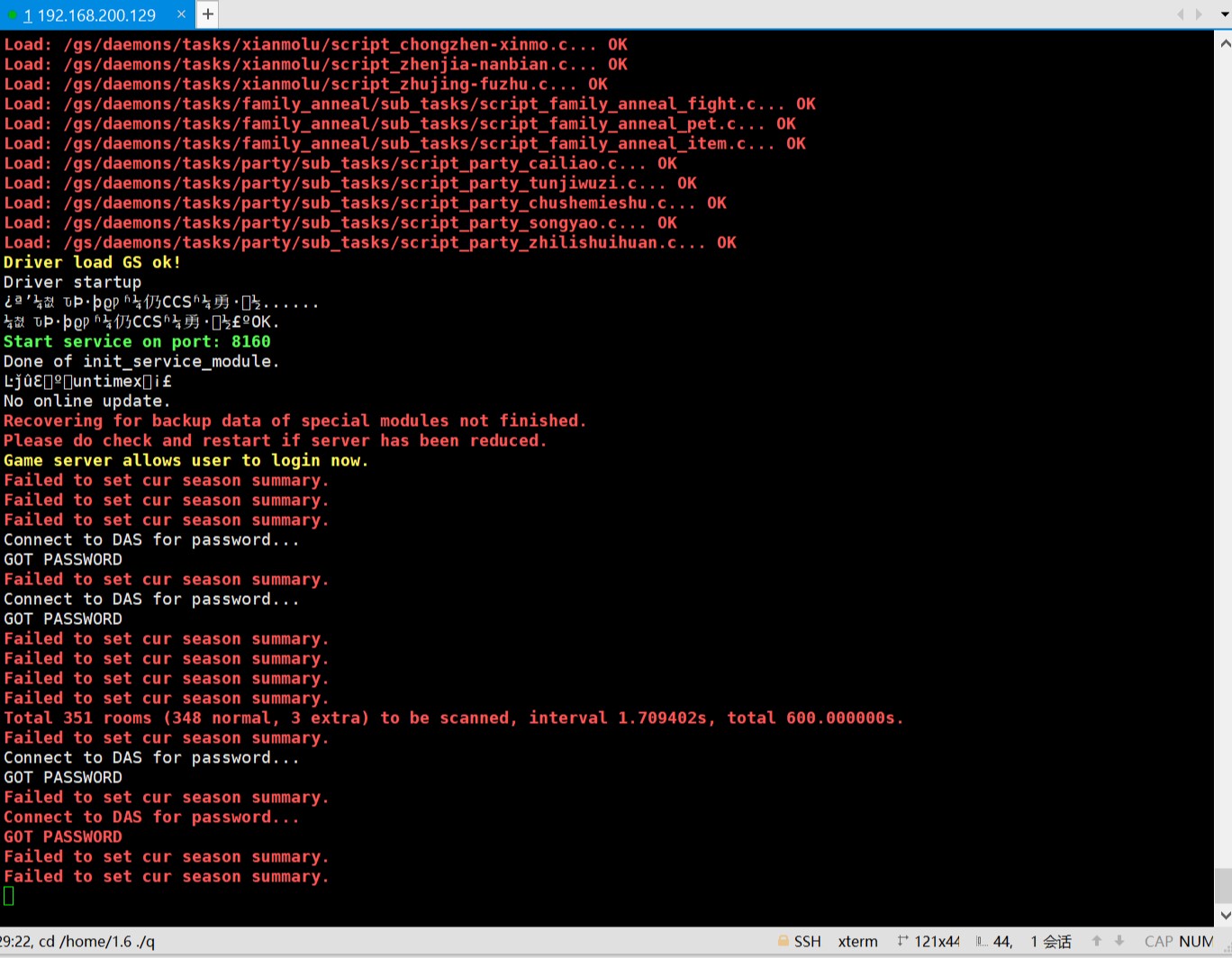
Task: Click the down arrow in the status bar
Action: point(1119,941)
